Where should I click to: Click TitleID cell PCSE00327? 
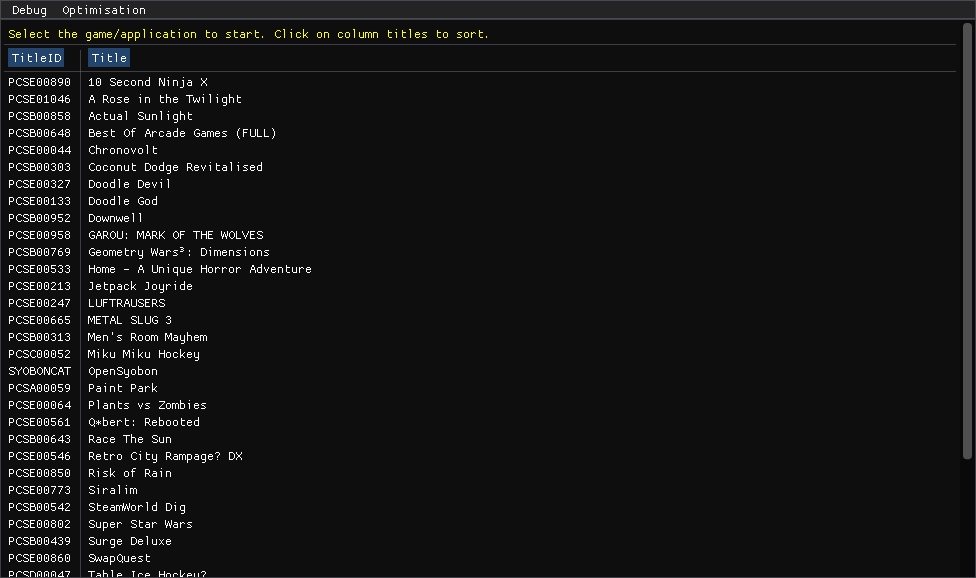(x=40, y=184)
